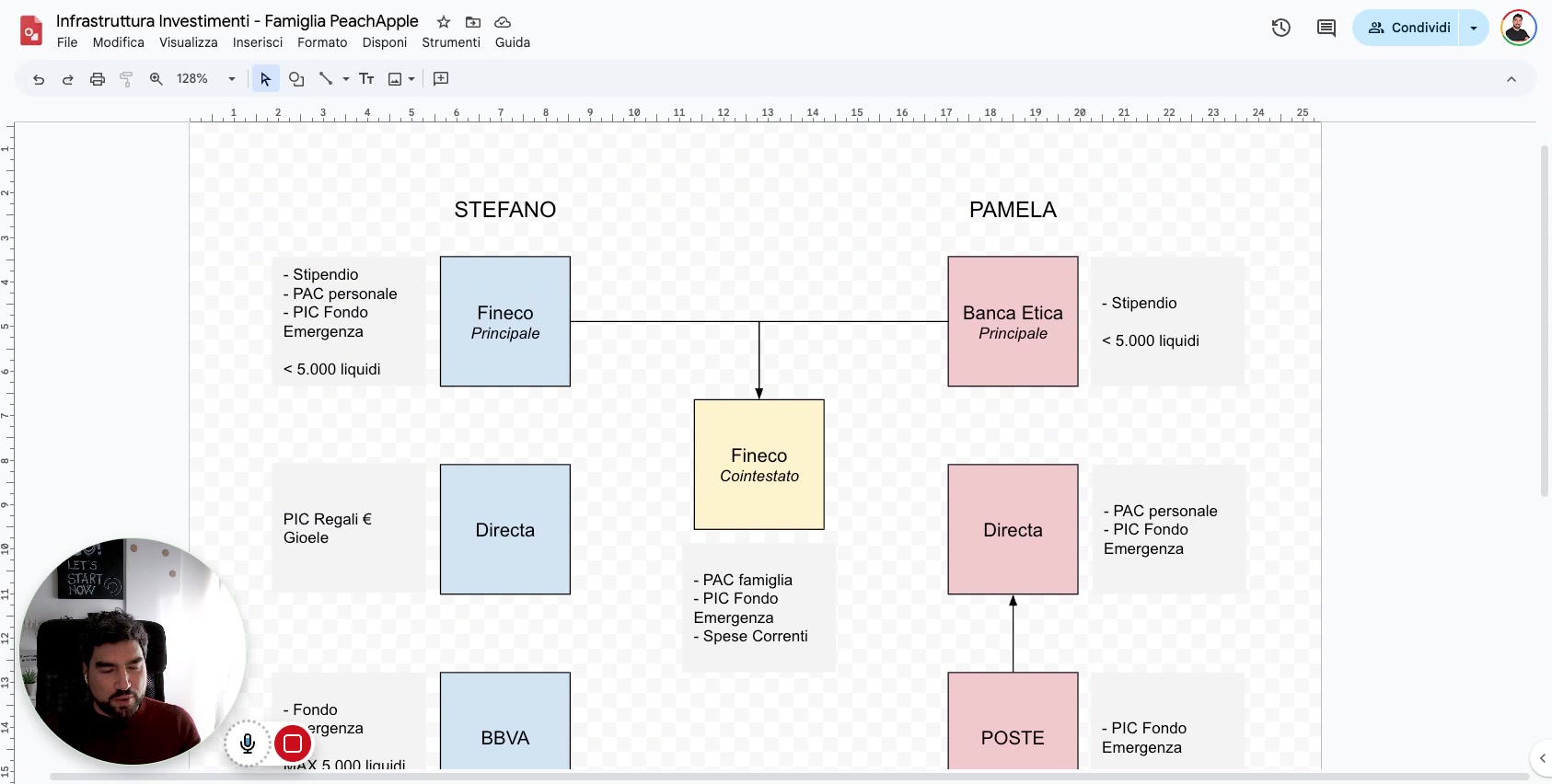Select the pink POSTE box
Viewport: 1552px width, 784px height.
click(1013, 721)
